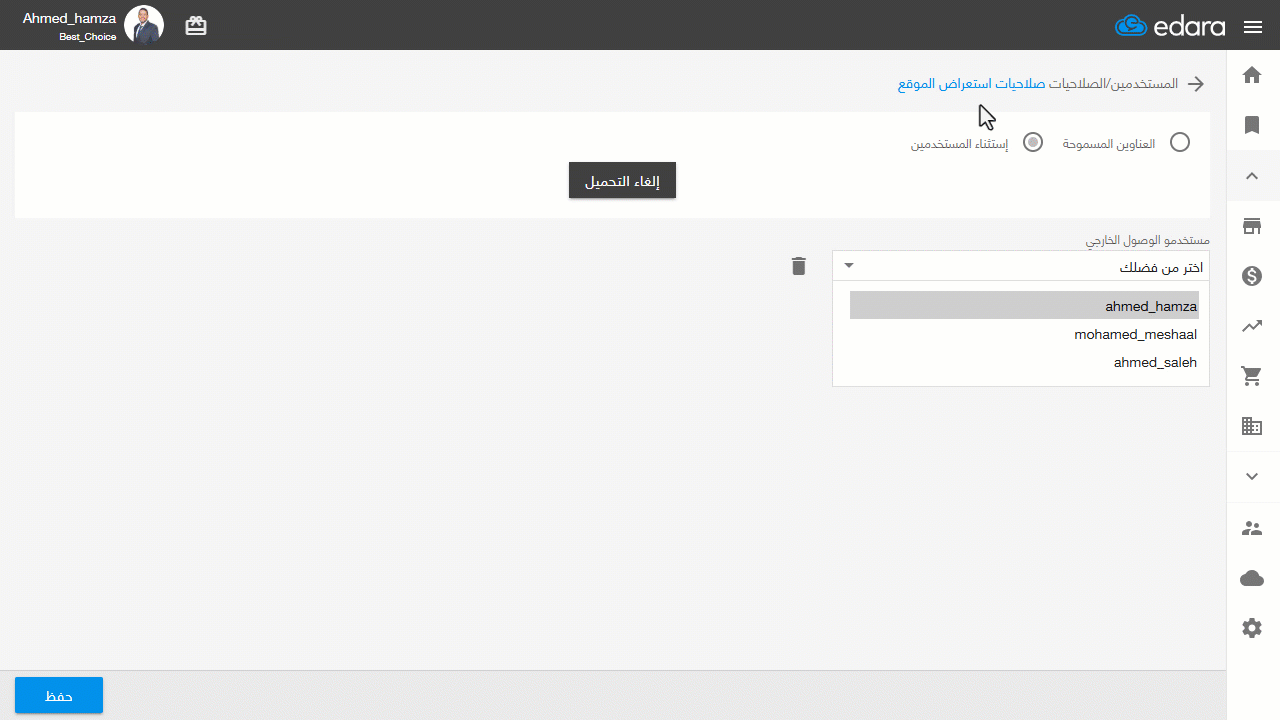Open the hamburger menu icon

point(1253,27)
